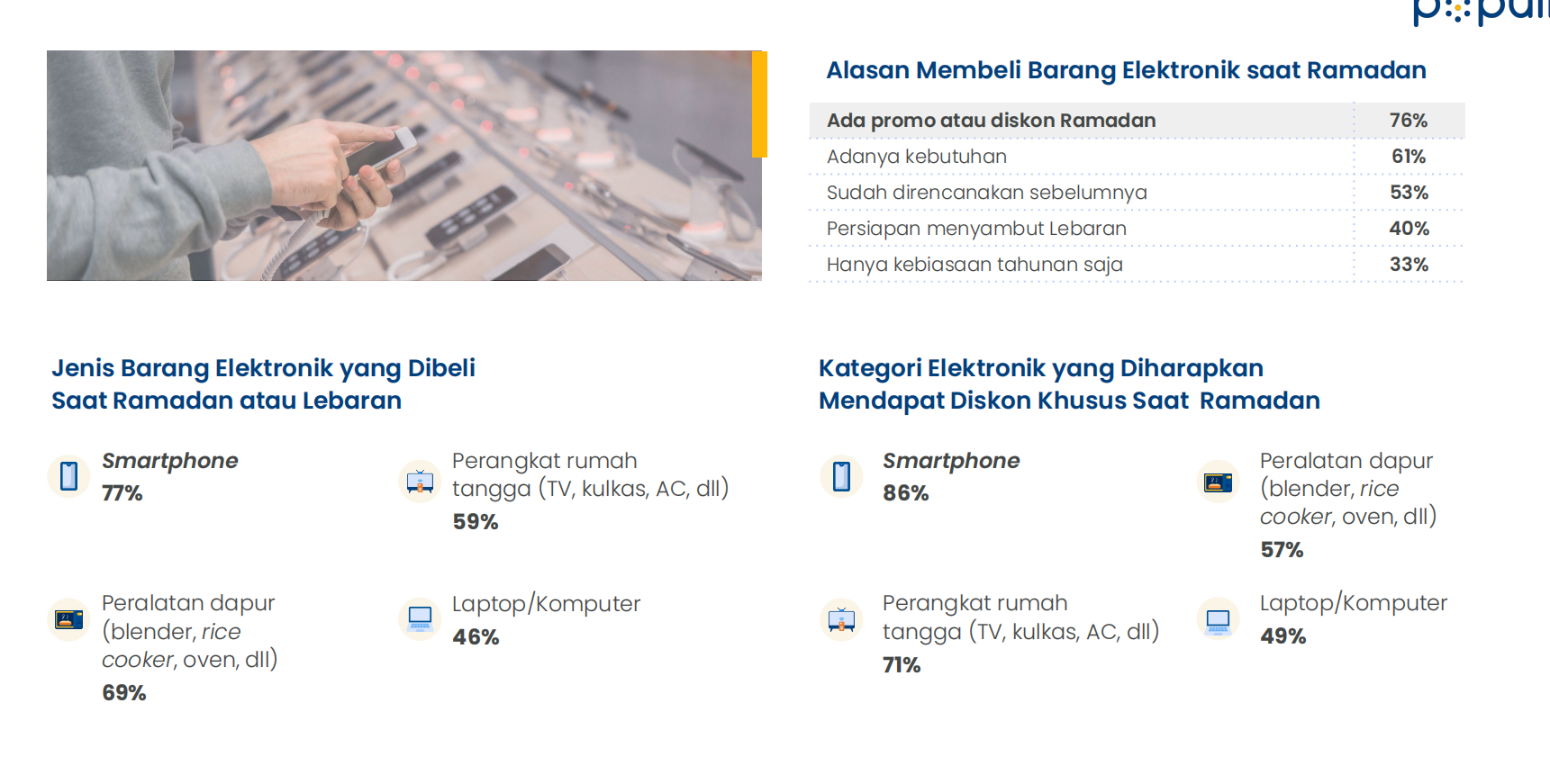Click the TV icon beside 59% Perangkat rumah tangga
Image resolution: width=1550 pixels, height=784 pixels.
tap(420, 482)
